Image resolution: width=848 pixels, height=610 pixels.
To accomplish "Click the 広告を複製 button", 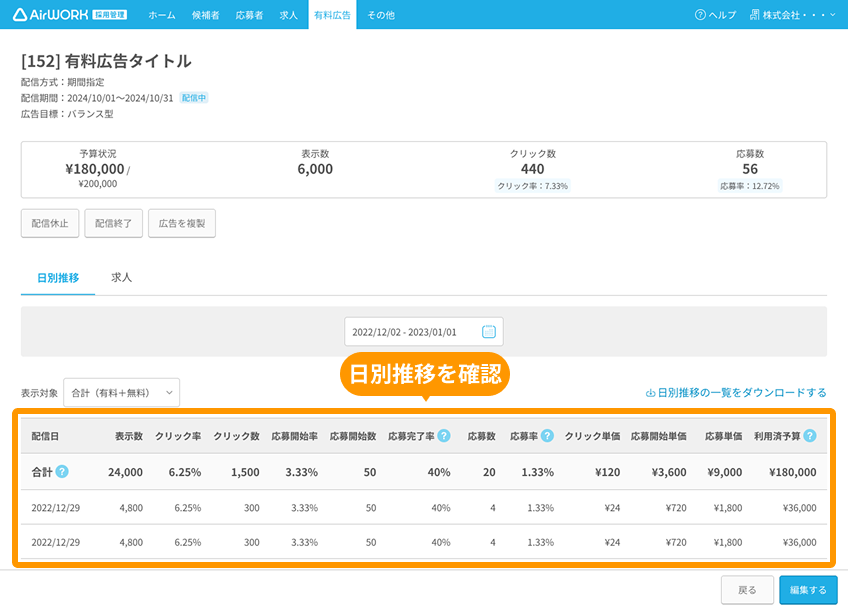I will pos(182,223).
